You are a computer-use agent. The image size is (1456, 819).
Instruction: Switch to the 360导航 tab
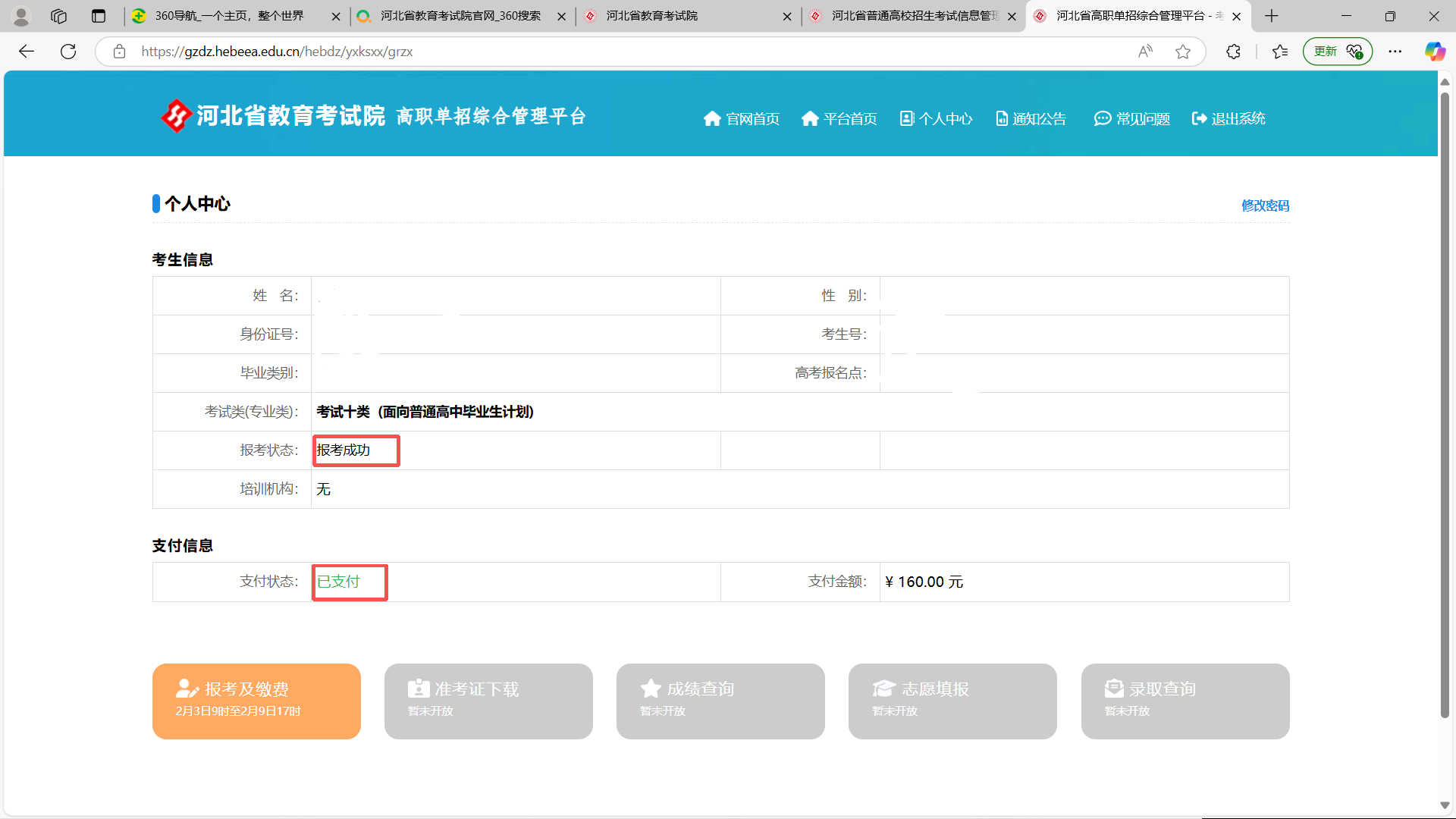pyautogui.click(x=227, y=16)
